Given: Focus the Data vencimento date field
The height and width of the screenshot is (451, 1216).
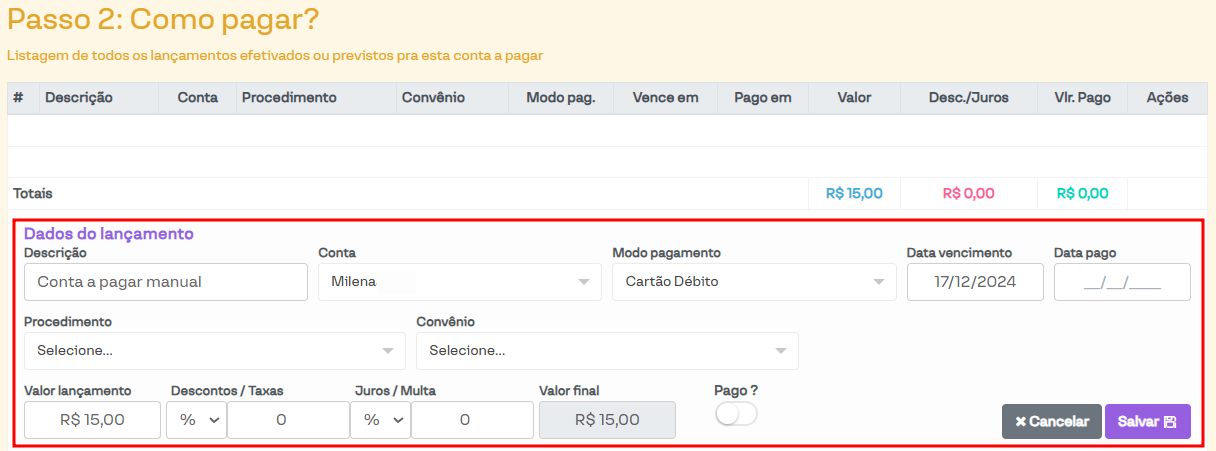Looking at the screenshot, I should 975,282.
